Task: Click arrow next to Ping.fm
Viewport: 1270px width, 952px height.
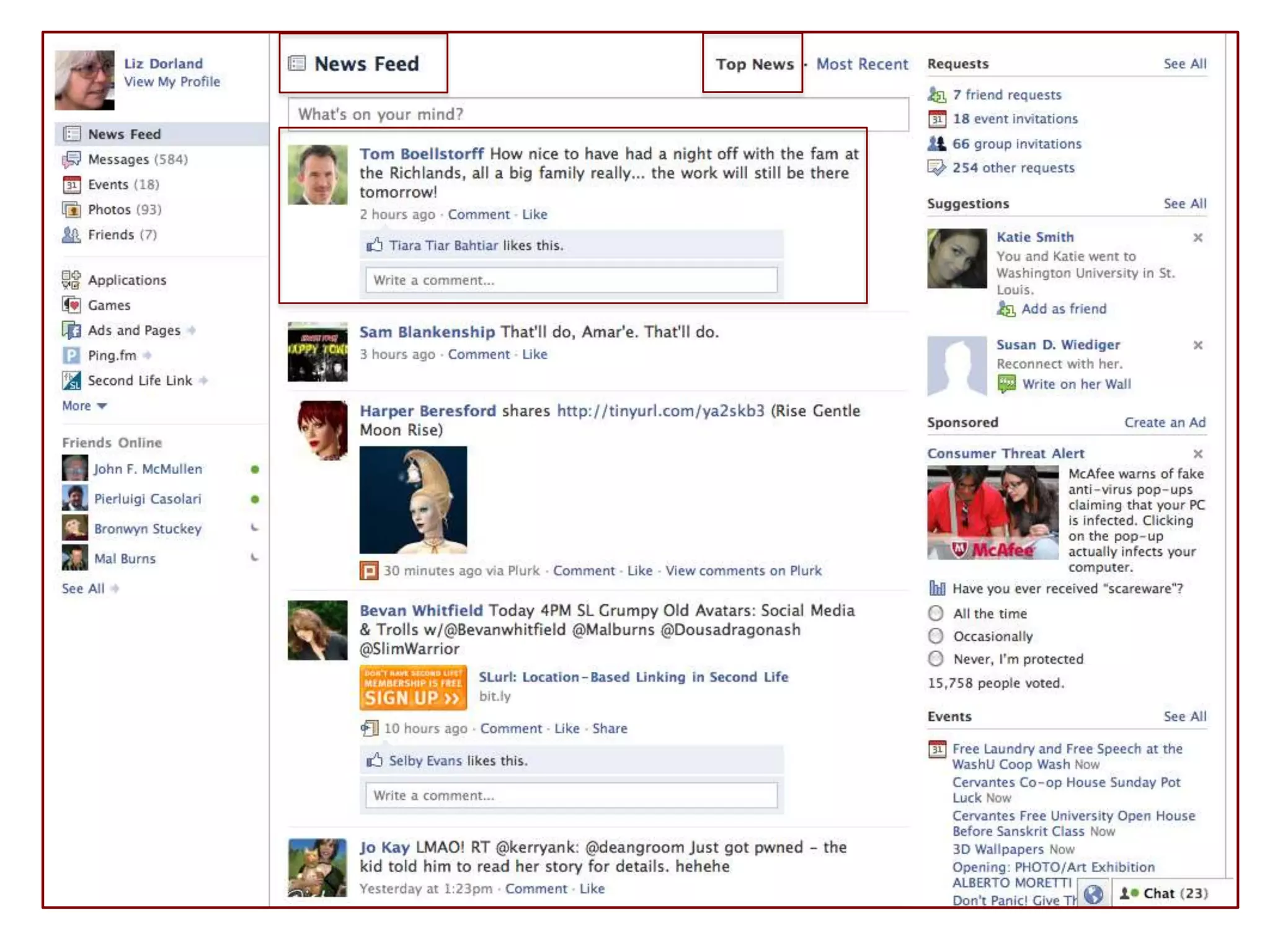Action: 147,355
